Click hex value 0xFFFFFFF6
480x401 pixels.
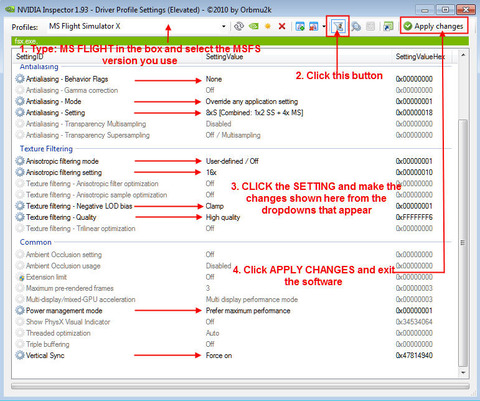(414, 217)
